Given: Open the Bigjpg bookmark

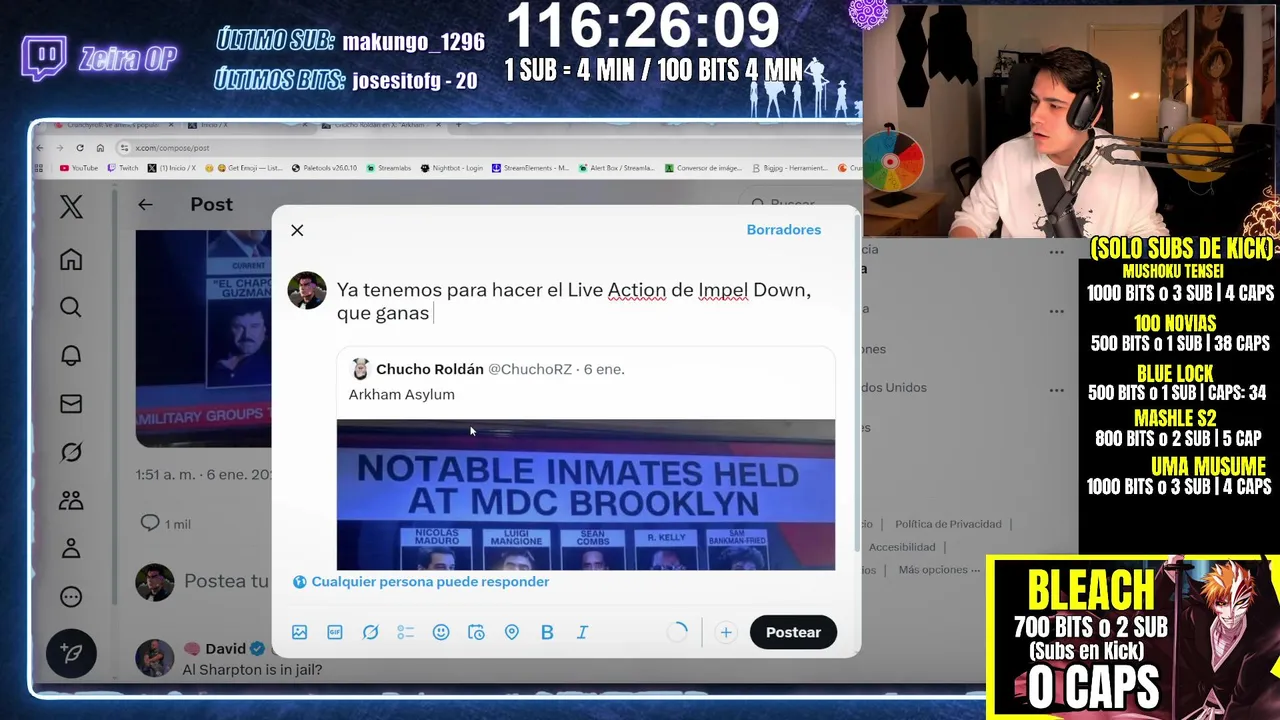Looking at the screenshot, I should tap(788, 168).
